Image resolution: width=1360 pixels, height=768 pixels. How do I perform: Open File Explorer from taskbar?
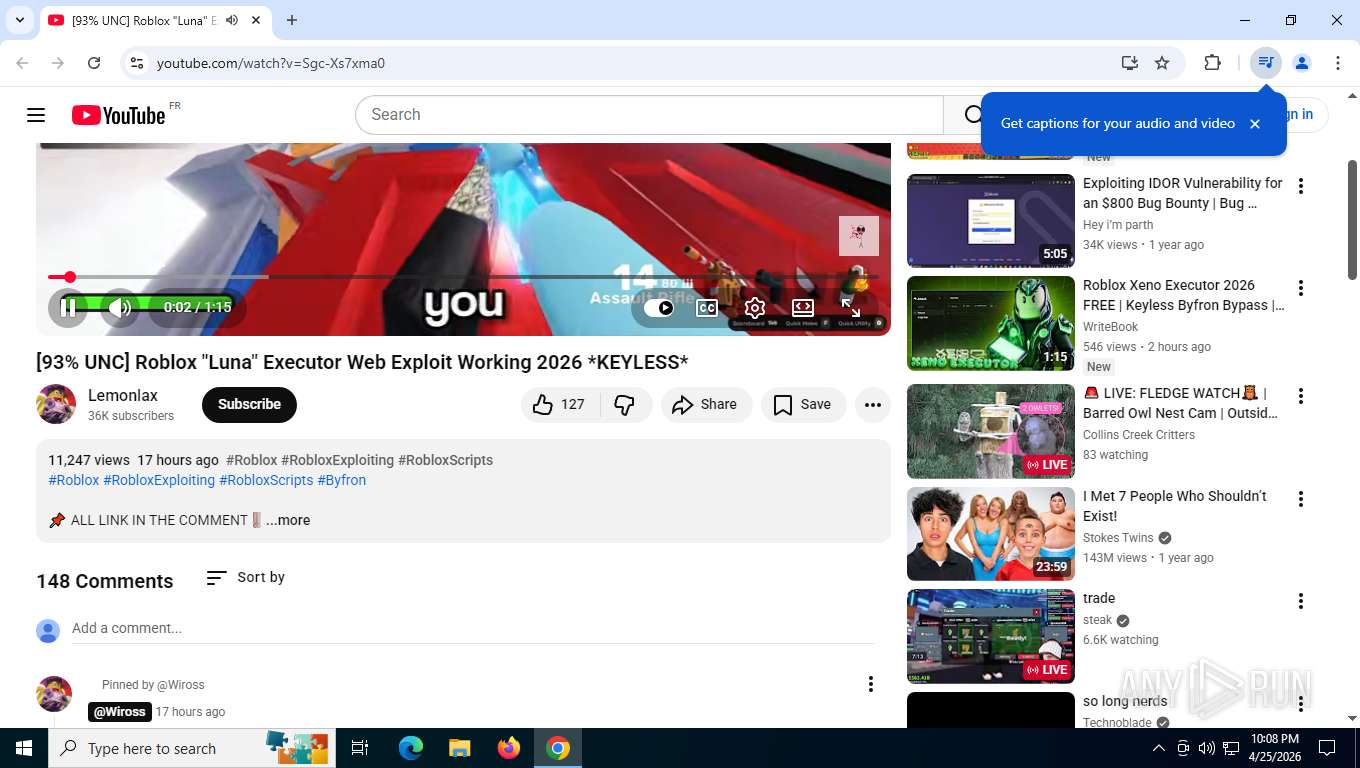point(459,748)
